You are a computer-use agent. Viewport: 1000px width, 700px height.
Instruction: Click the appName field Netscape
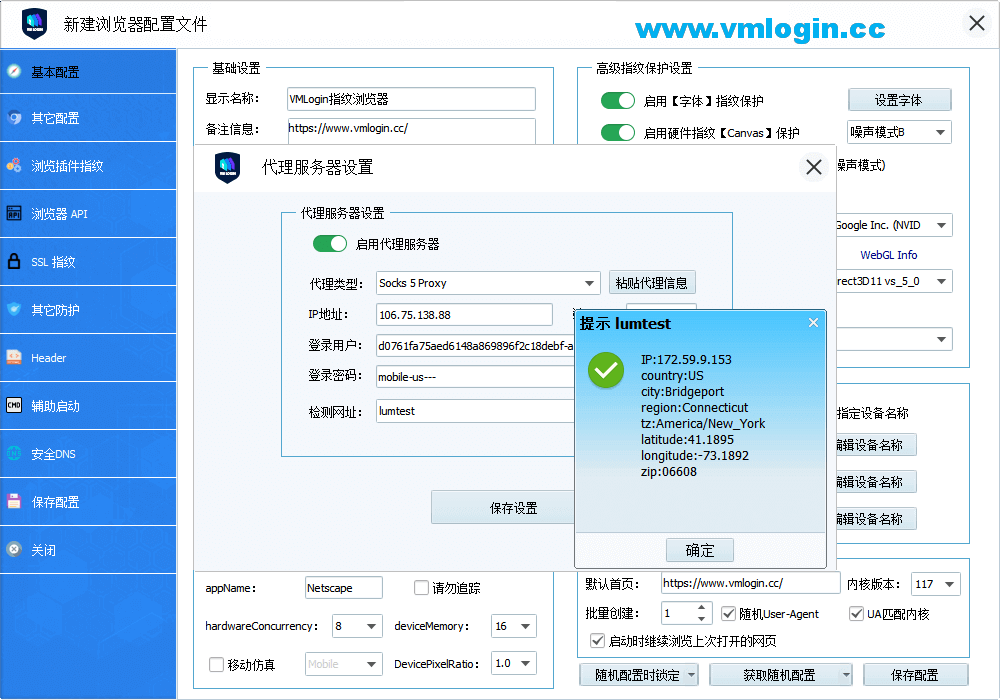344,588
